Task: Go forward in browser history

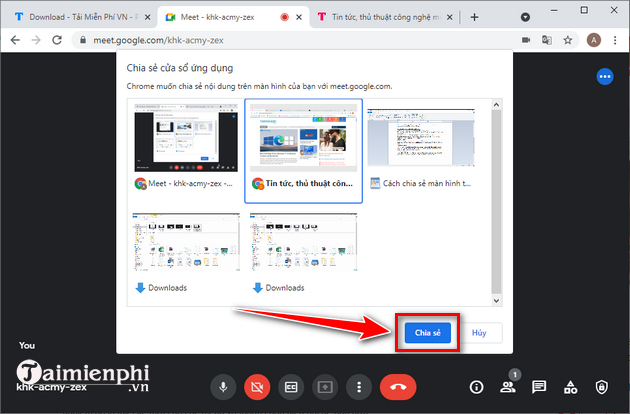Action: click(36, 40)
